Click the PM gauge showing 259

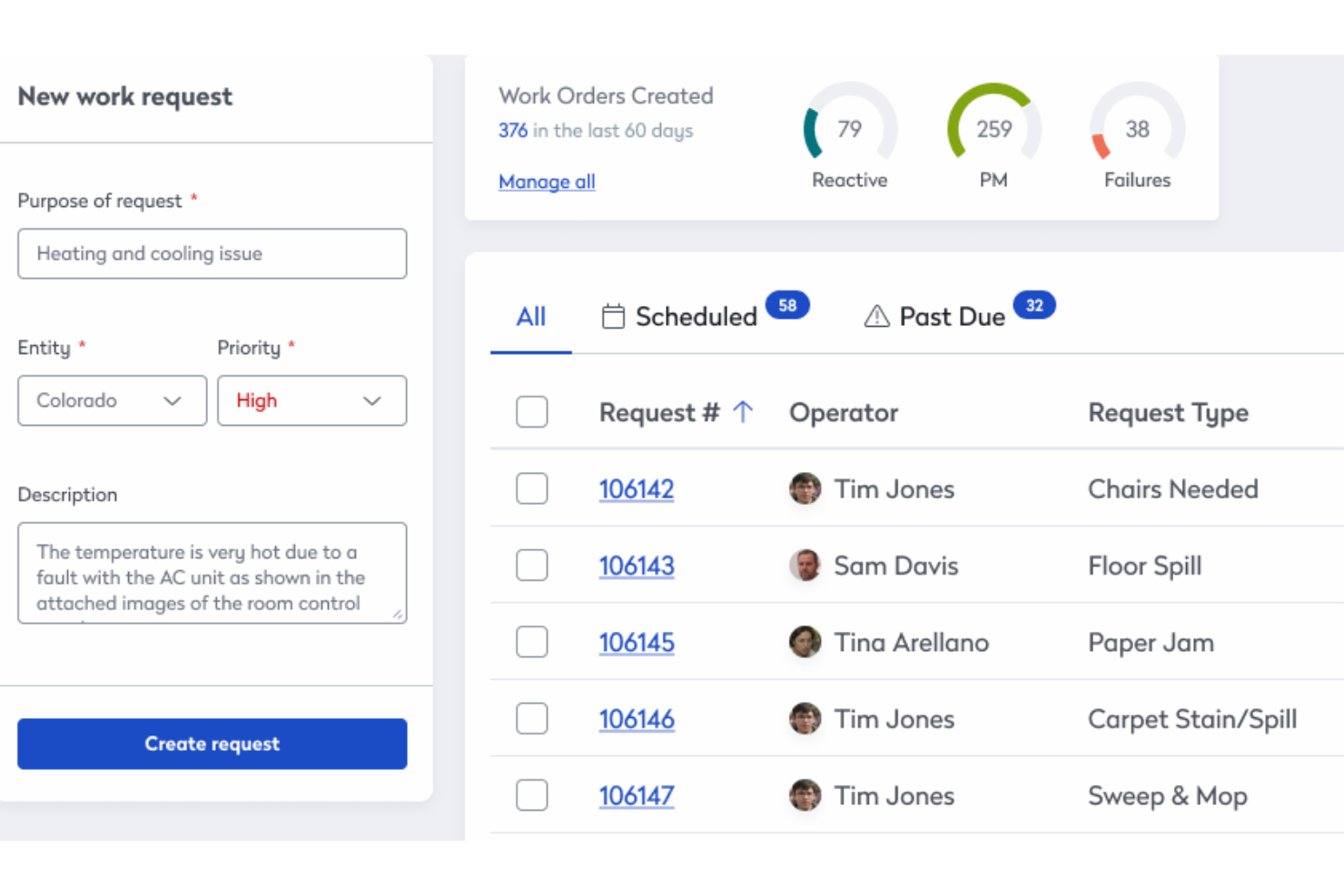tap(993, 126)
